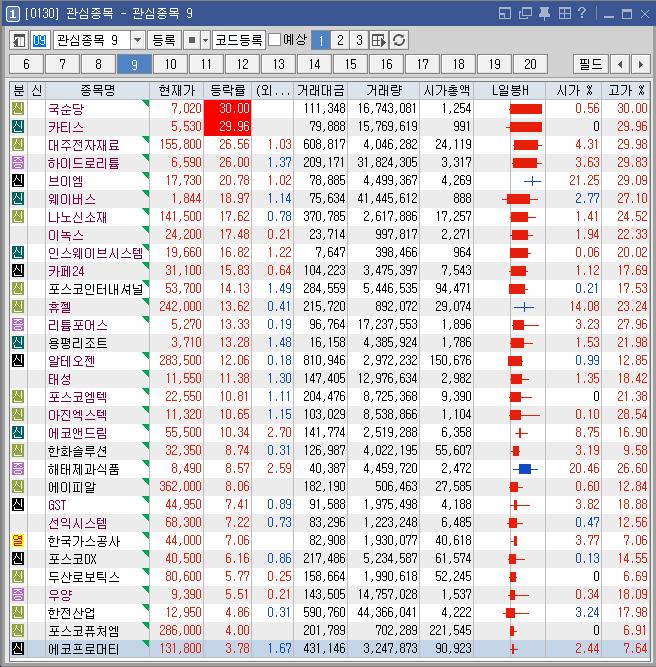Image resolution: width=656 pixels, height=667 pixels.
Task: Click the numbered 1 icon in title bar
Action: tap(12, 14)
